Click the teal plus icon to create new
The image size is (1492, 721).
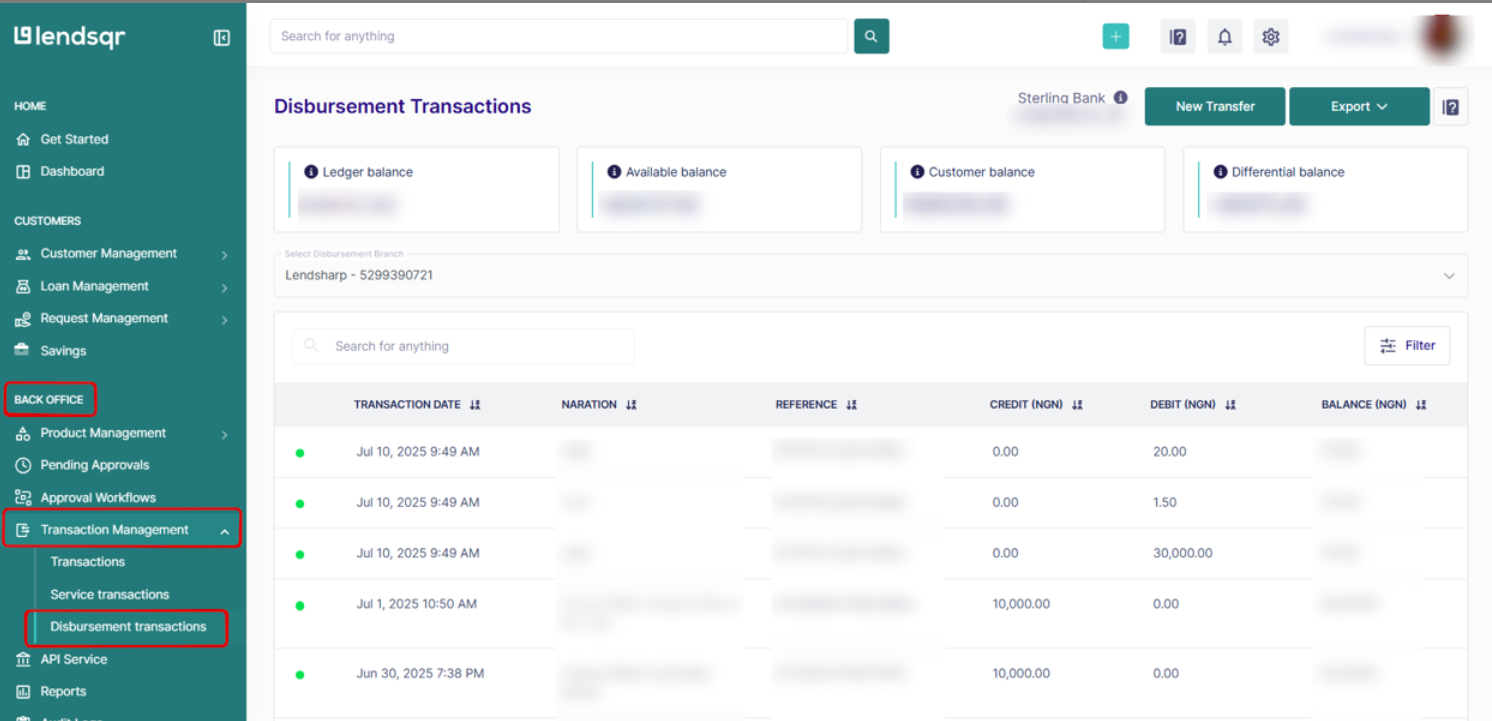pyautogui.click(x=1115, y=35)
